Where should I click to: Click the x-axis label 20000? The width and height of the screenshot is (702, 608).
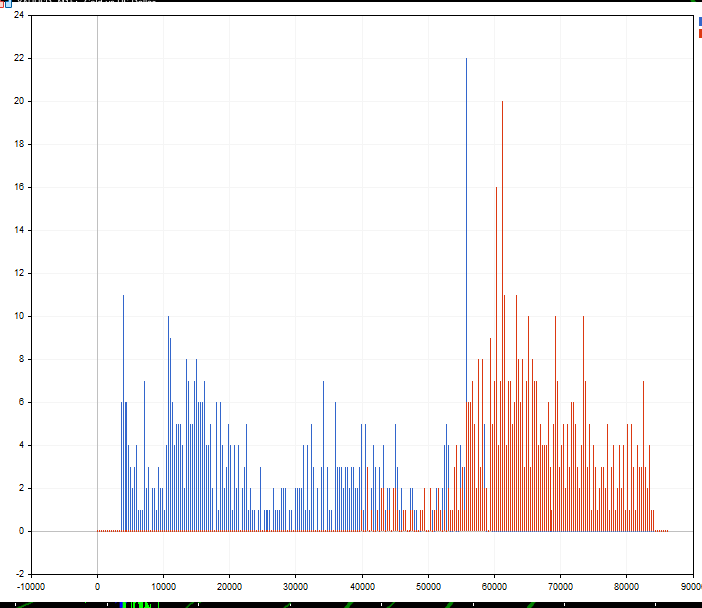(x=229, y=587)
